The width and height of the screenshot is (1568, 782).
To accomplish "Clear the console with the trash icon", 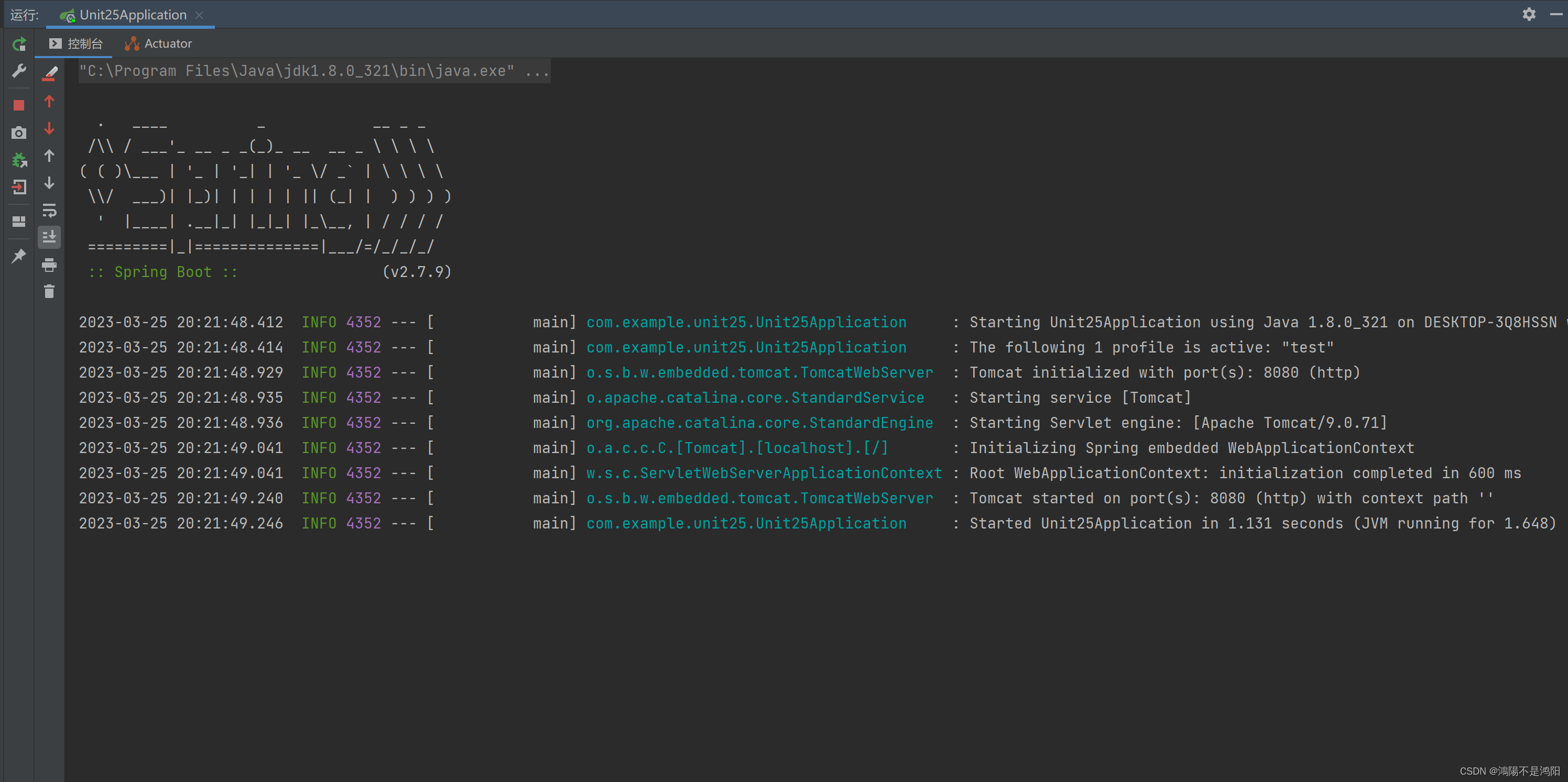I will tap(49, 292).
